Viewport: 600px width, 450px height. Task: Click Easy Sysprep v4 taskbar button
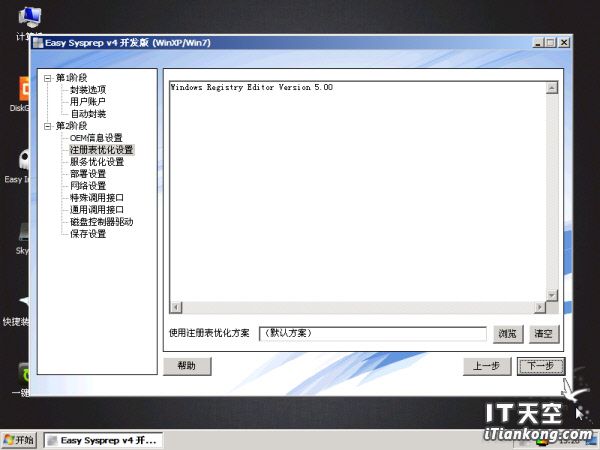(103, 440)
